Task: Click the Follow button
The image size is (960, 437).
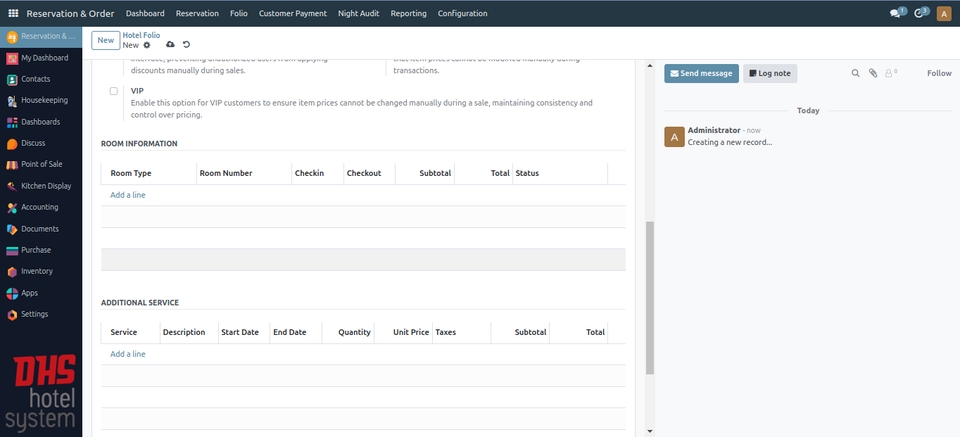Action: point(939,73)
